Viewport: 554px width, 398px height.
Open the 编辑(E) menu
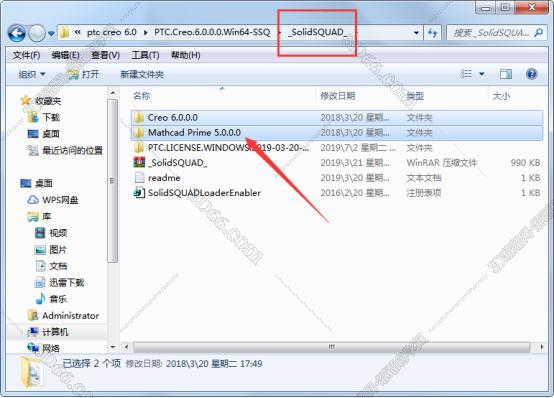(66, 55)
